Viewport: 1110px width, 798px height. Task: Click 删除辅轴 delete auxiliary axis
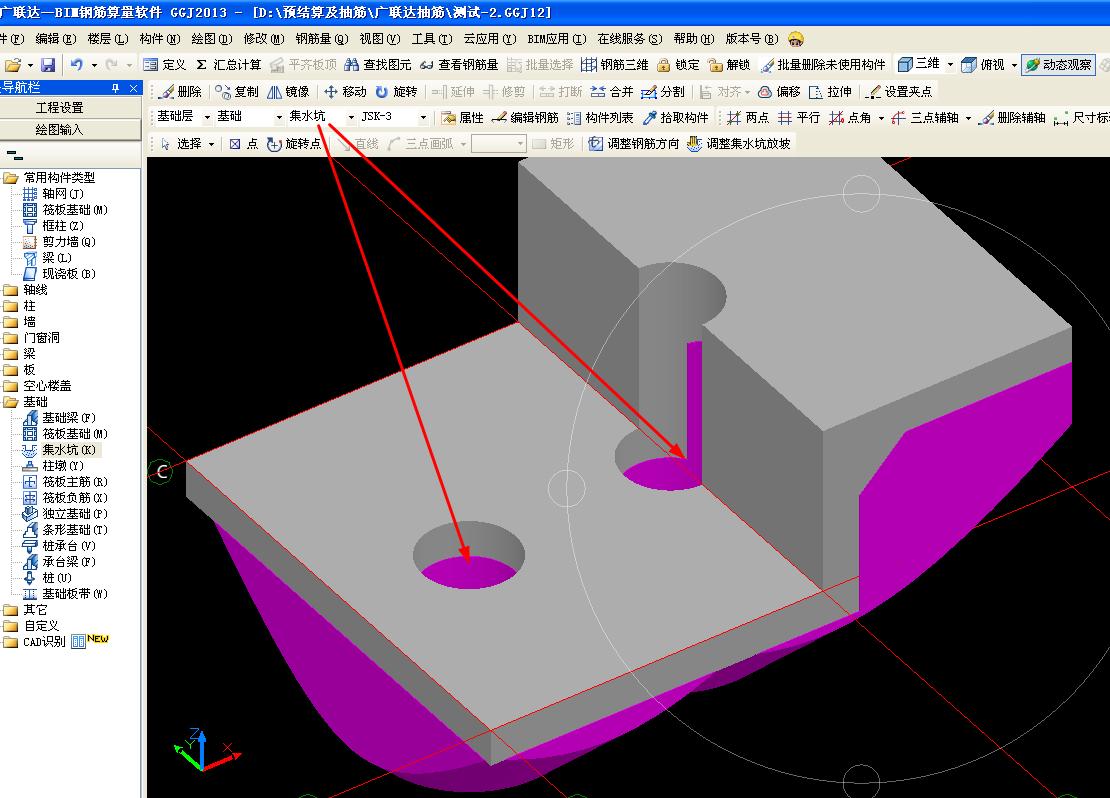[x=1012, y=118]
